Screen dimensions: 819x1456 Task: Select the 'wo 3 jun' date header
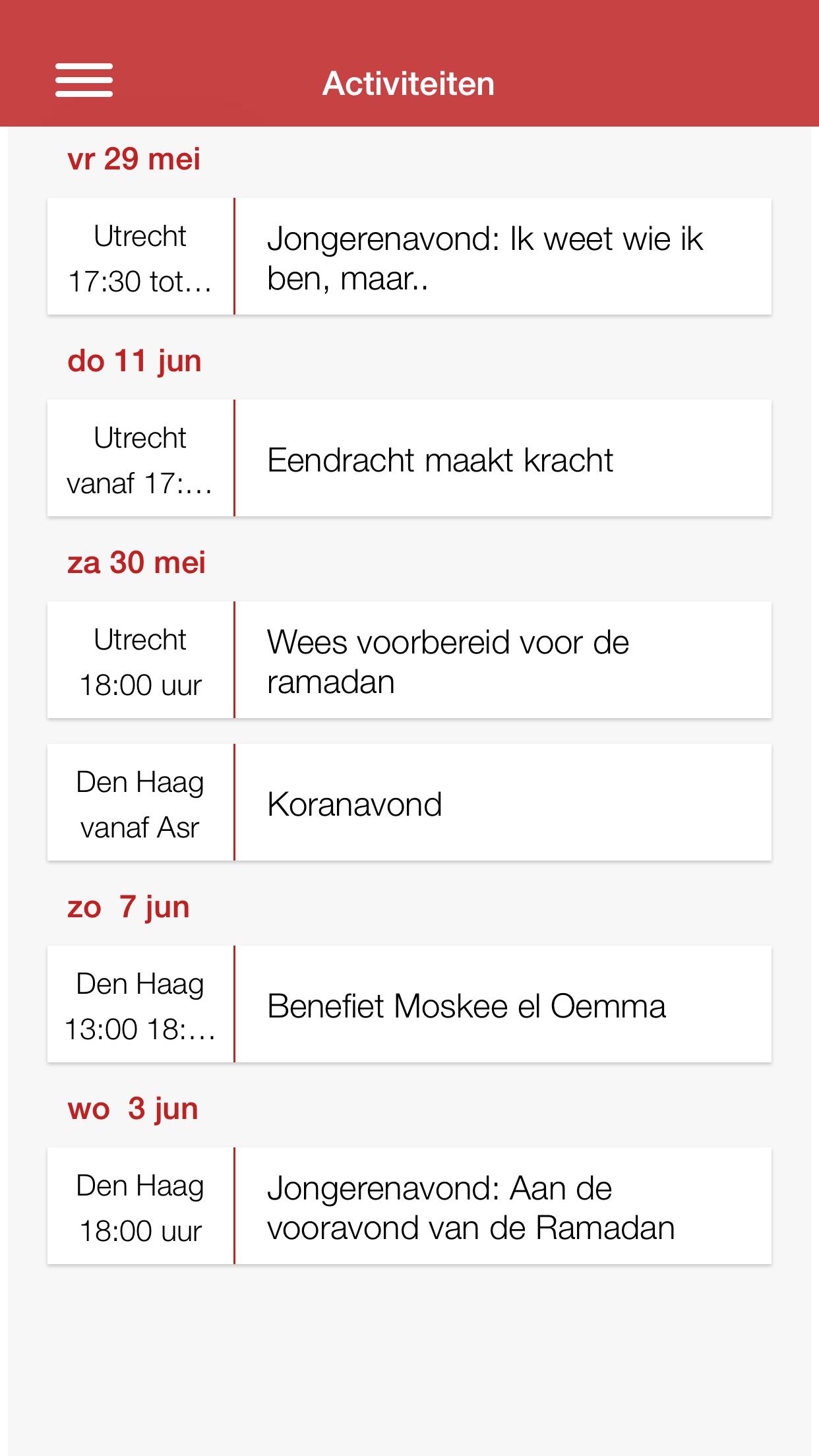pyautogui.click(x=133, y=1109)
